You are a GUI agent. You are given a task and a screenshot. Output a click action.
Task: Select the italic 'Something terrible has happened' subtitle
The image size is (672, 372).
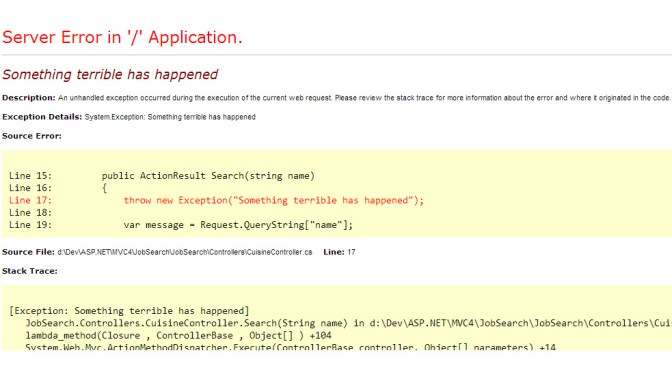click(110, 75)
